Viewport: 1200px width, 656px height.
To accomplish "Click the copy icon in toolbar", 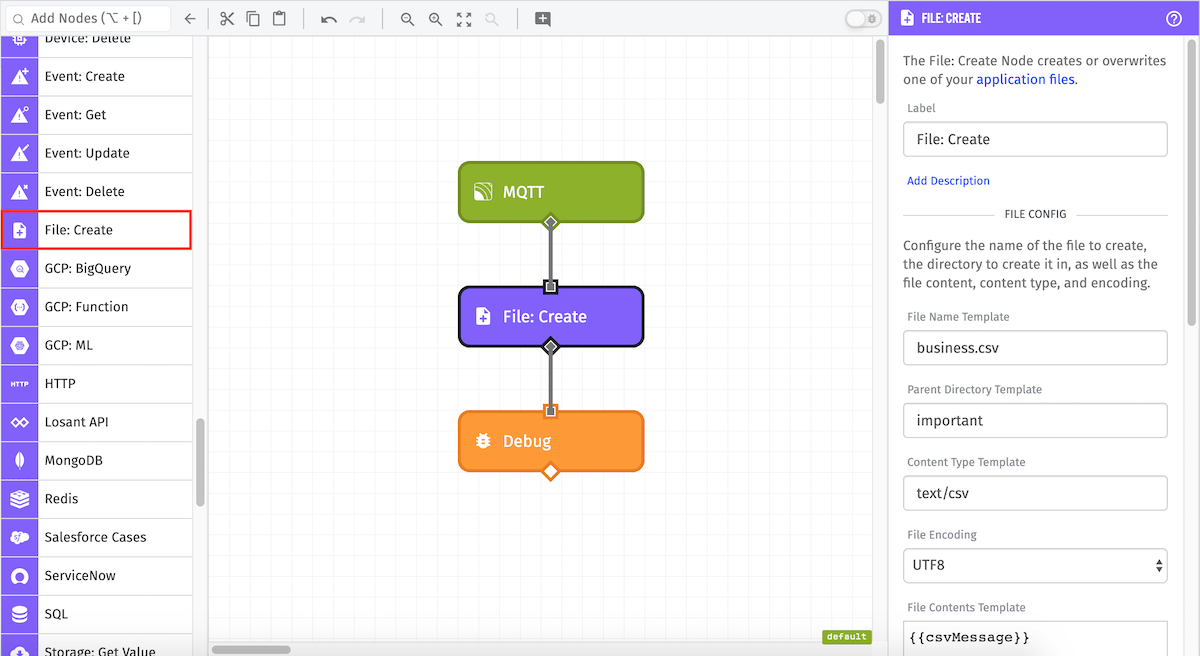I will 253,18.
